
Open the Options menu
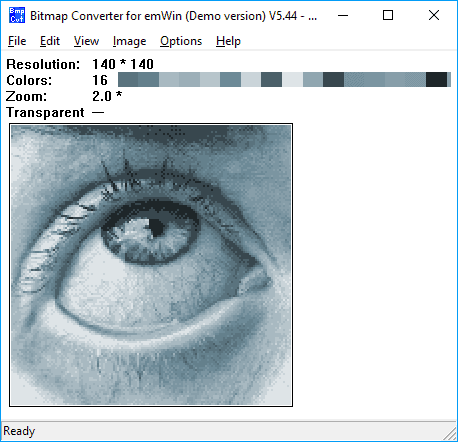tap(181, 41)
